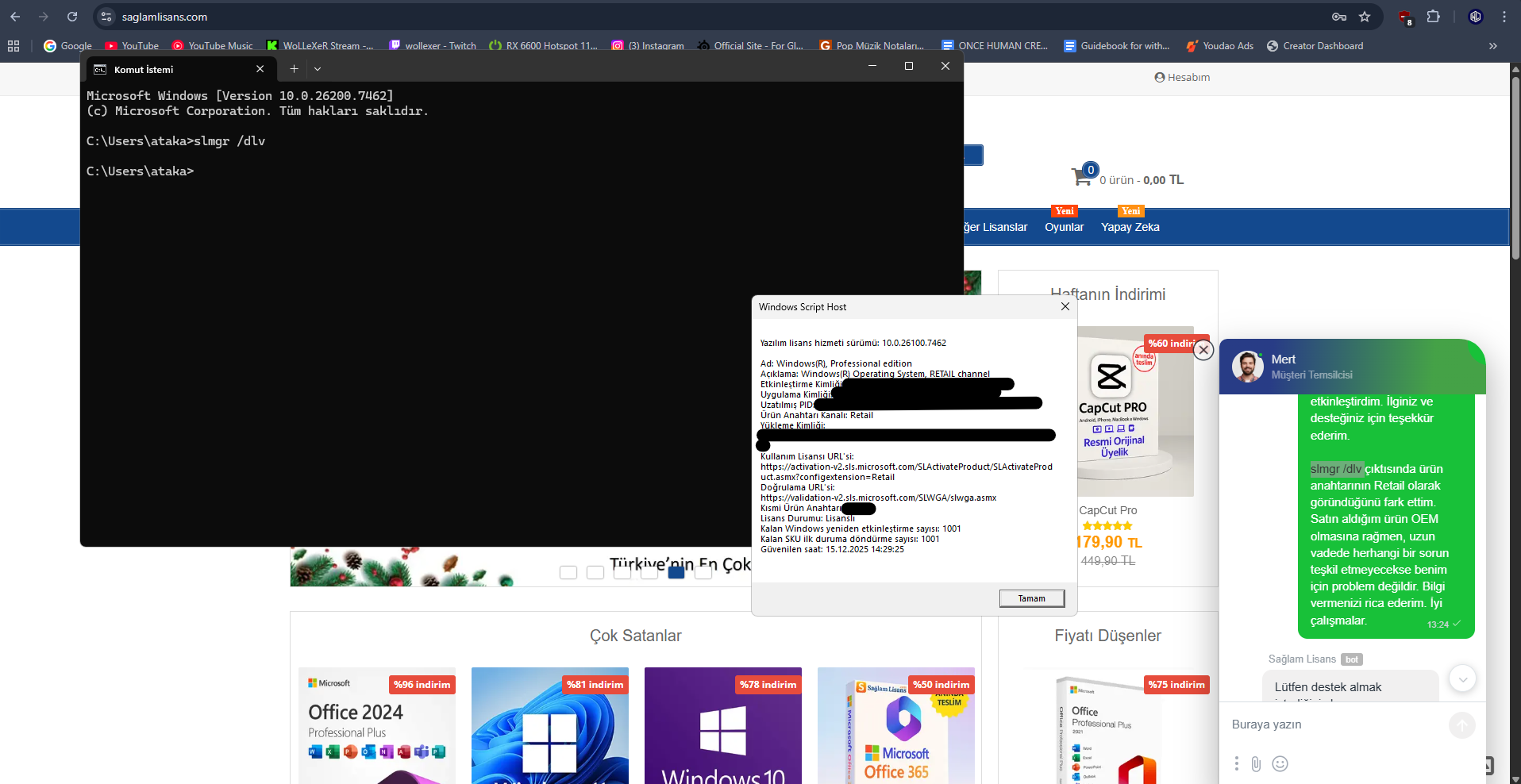Image resolution: width=1521 pixels, height=784 pixels.
Task: Open the Windows 11 product with %81 indirim
Action: coord(550,725)
